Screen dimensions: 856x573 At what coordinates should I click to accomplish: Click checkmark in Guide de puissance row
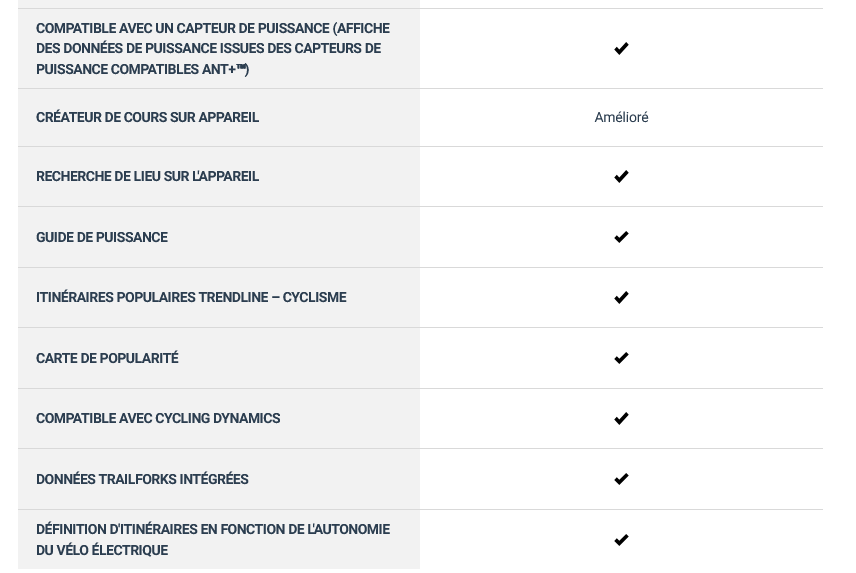621,237
